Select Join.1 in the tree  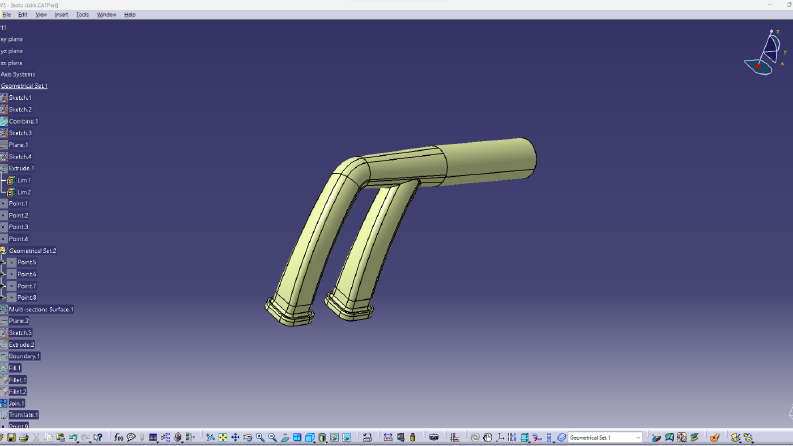16,403
